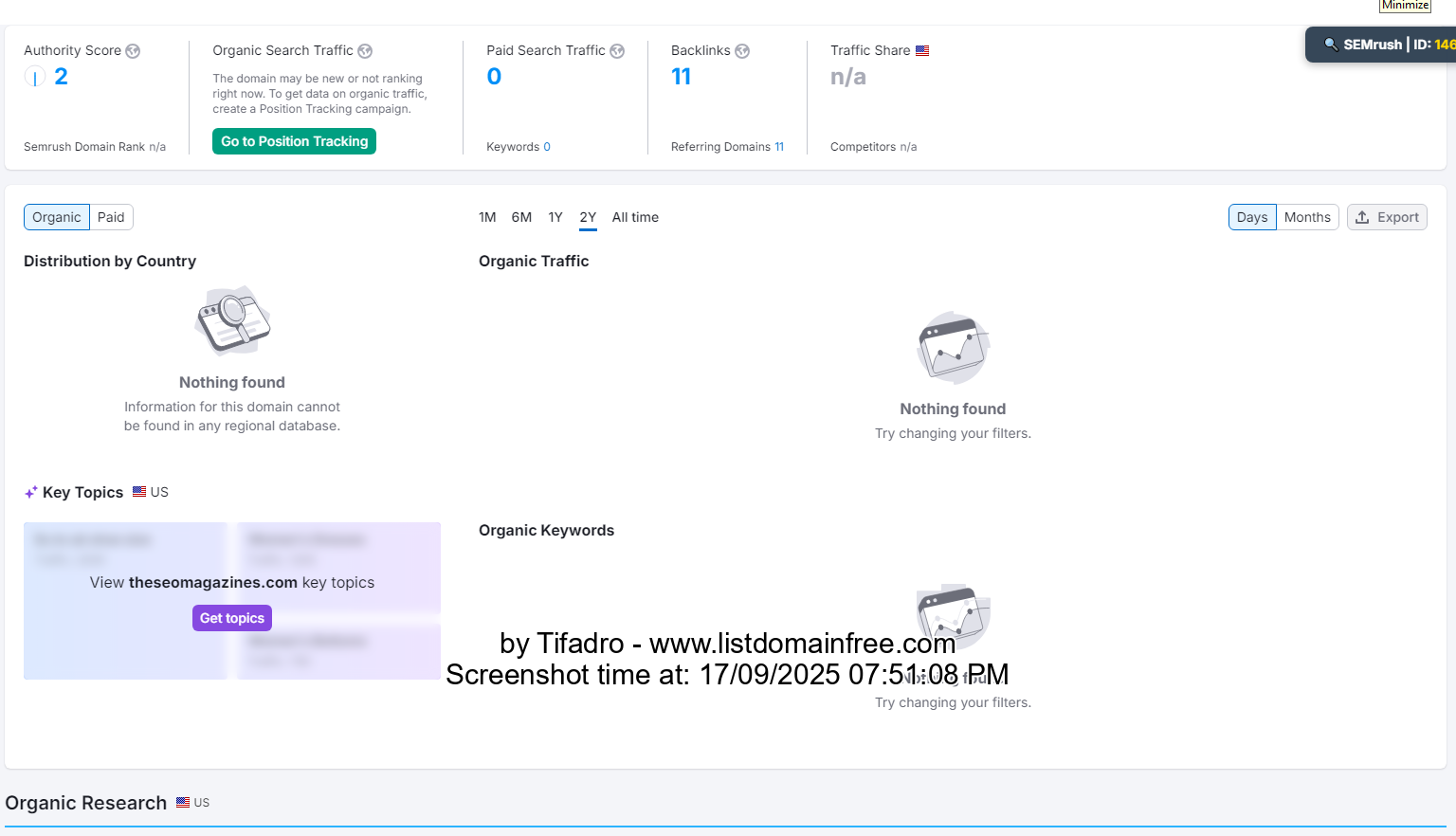The width and height of the screenshot is (1456, 836).
Task: Click Go to Position Tracking button
Action: (x=294, y=141)
